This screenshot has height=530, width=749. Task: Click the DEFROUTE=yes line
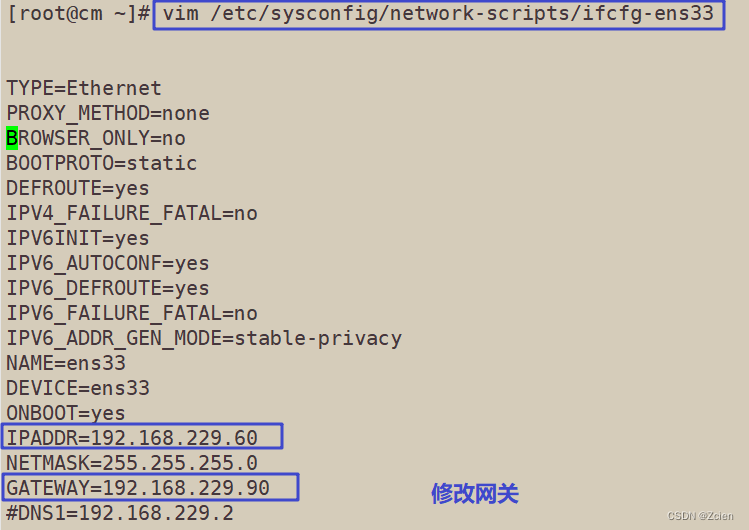point(78,189)
